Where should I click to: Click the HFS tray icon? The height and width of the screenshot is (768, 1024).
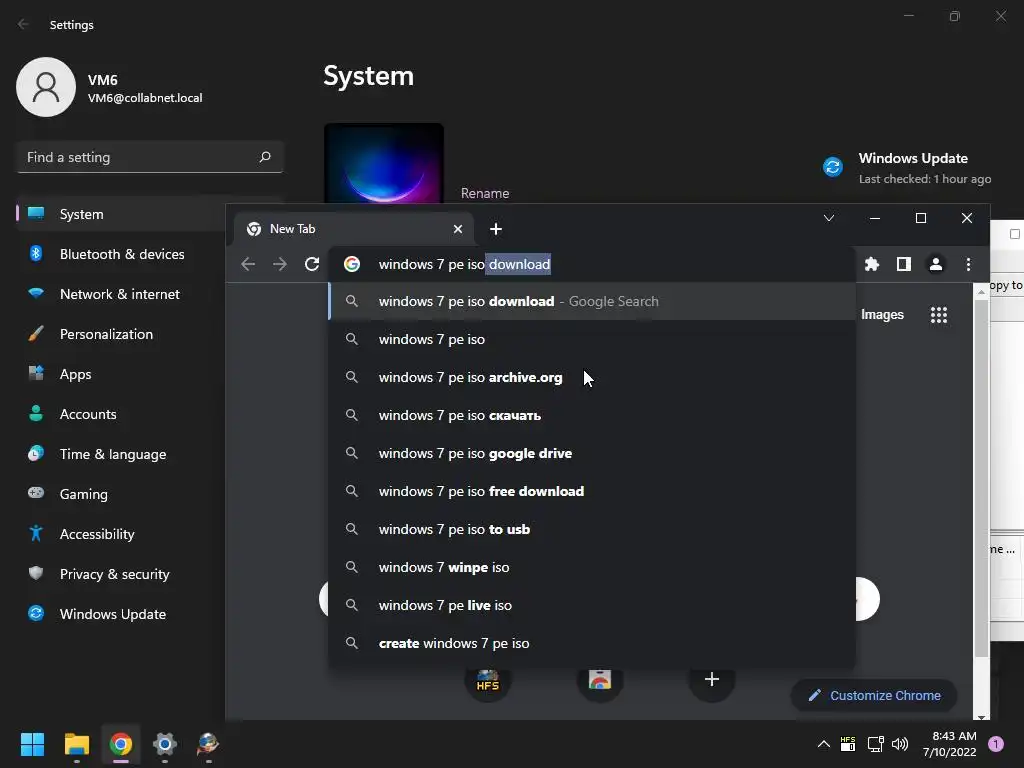[848, 743]
